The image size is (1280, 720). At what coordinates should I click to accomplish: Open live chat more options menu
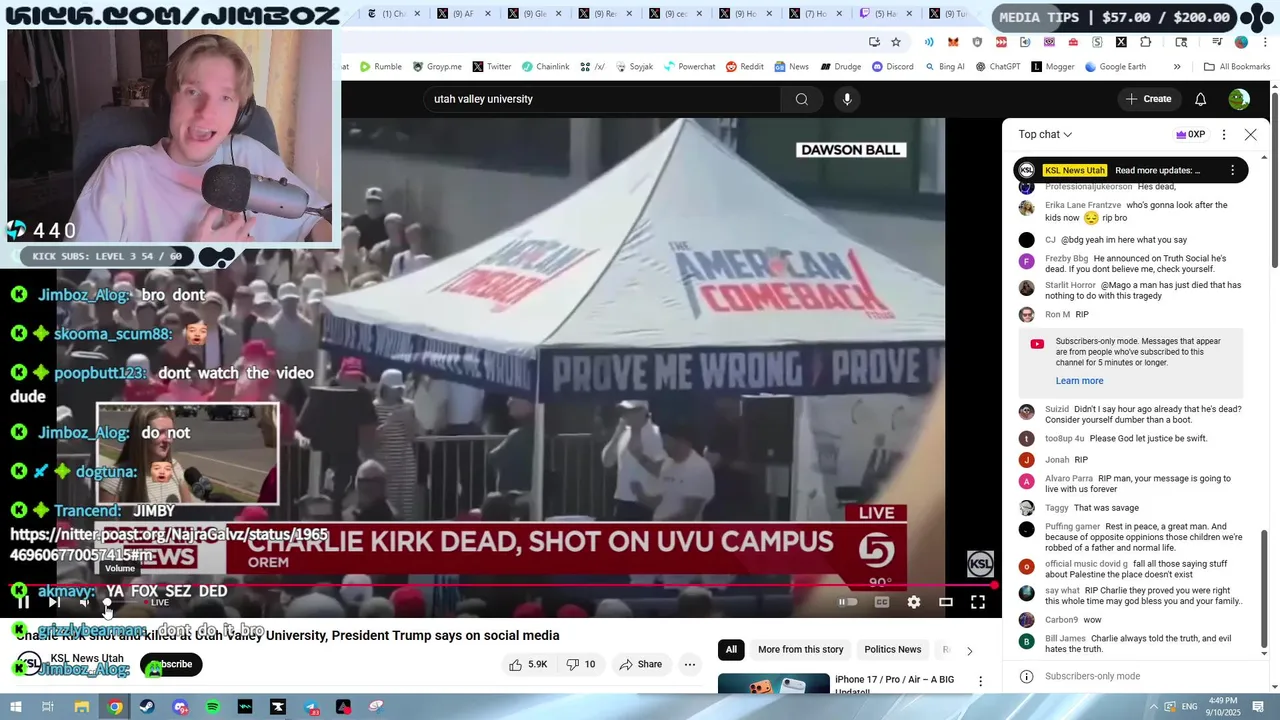coord(1224,134)
